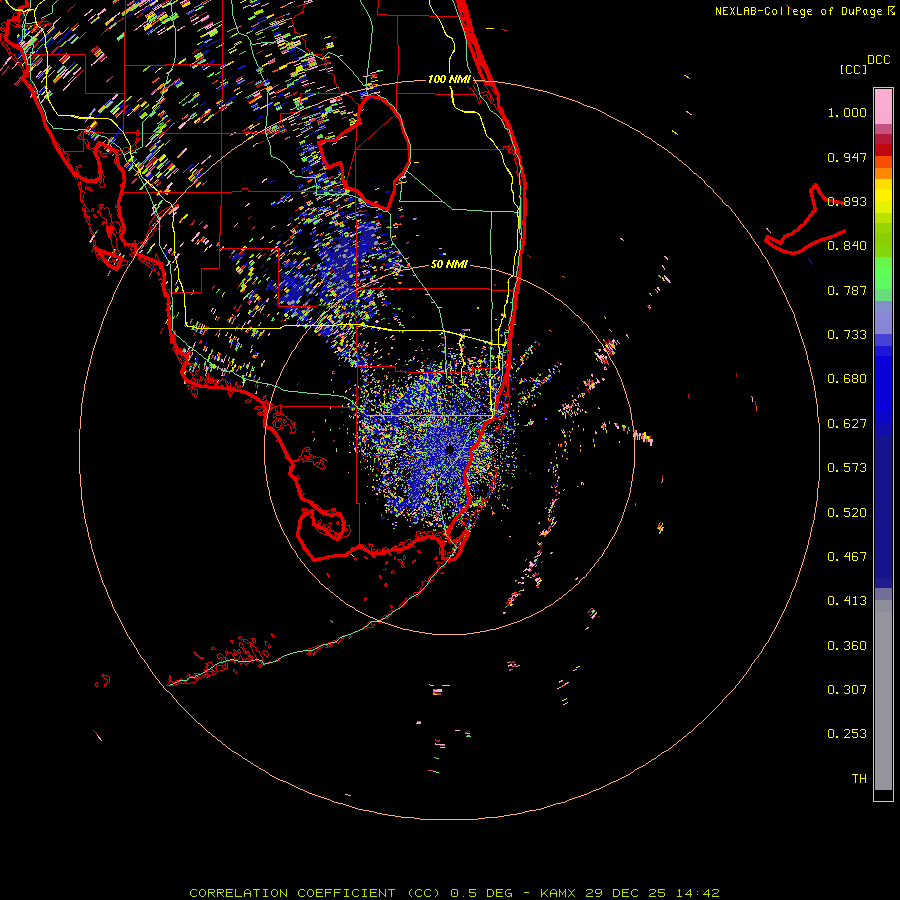
Task: Select the 0.307 scale value
Action: point(847,690)
